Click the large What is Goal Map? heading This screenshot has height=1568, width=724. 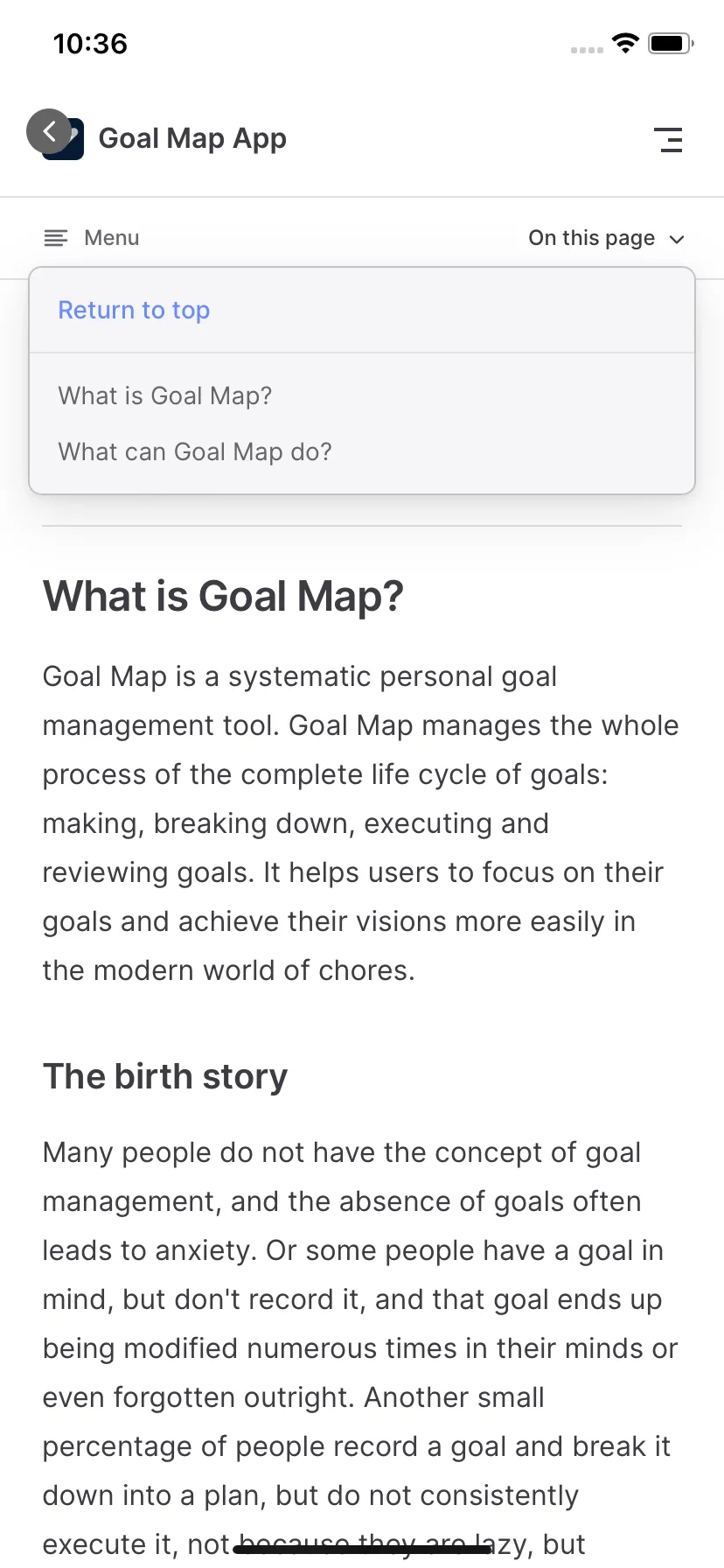(x=223, y=596)
